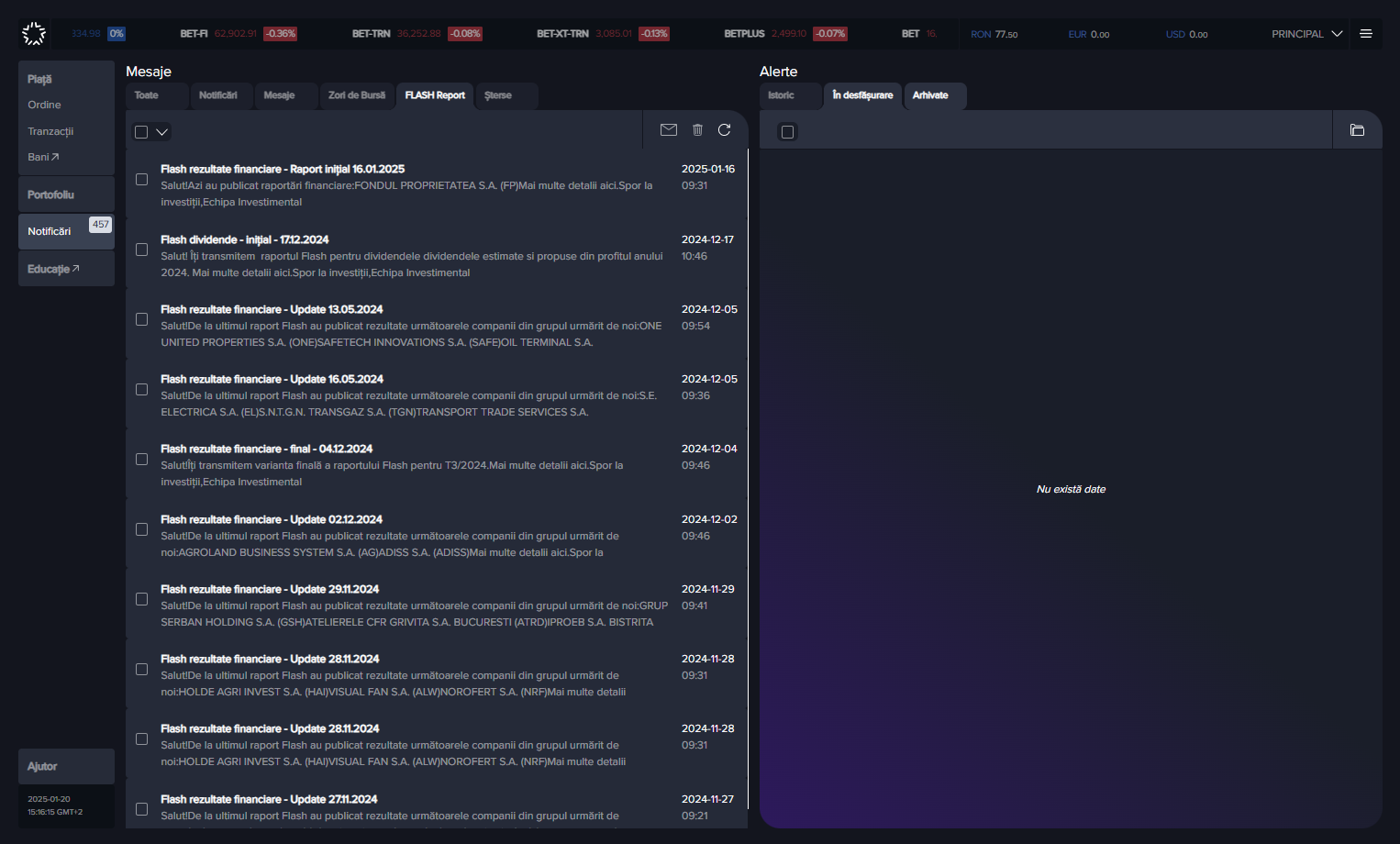
Task: Open Portofoliu in the sidebar
Action: (66, 194)
